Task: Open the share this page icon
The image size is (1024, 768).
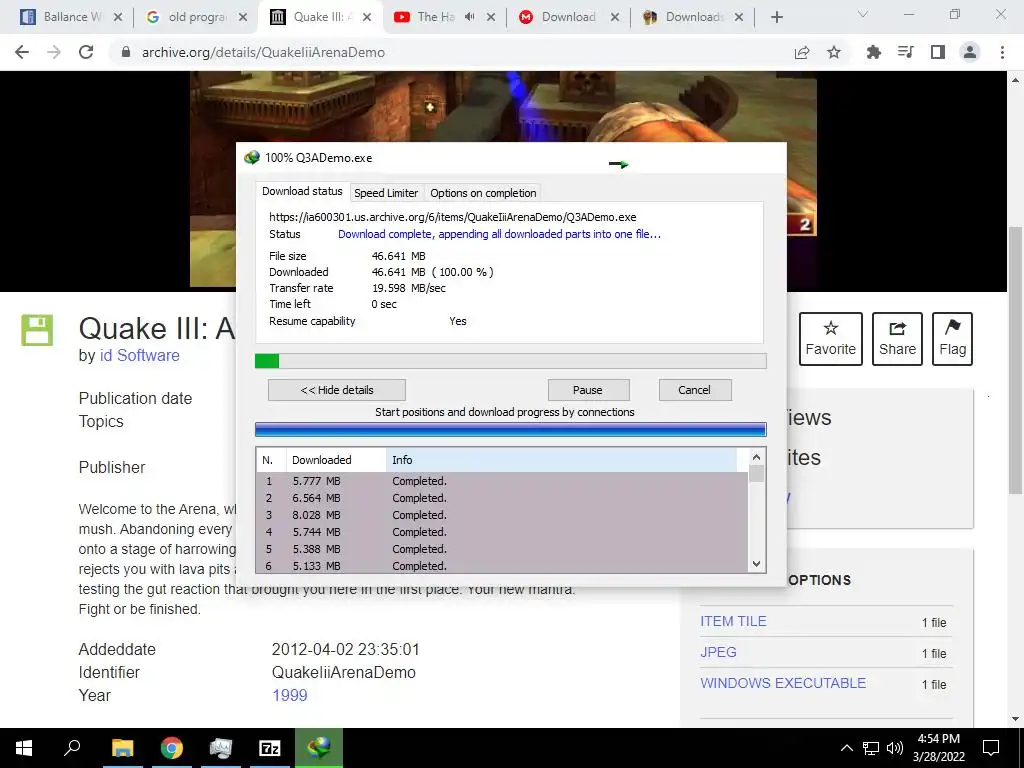Action: tap(802, 52)
